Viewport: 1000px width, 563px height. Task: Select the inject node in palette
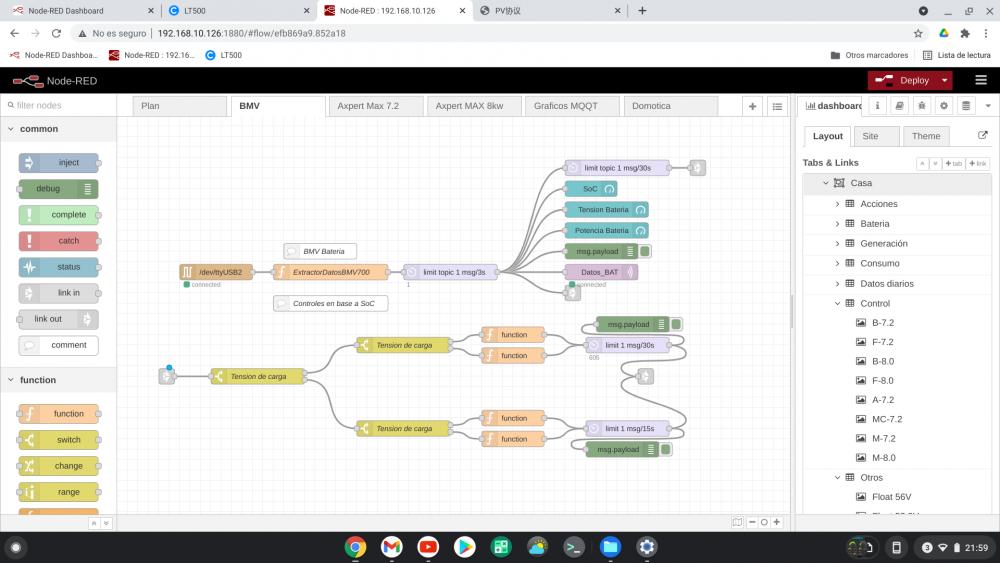coord(59,163)
